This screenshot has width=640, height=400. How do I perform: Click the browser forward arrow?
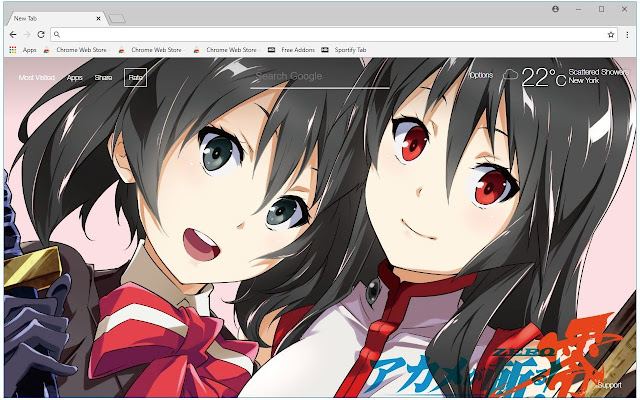pyautogui.click(x=27, y=35)
